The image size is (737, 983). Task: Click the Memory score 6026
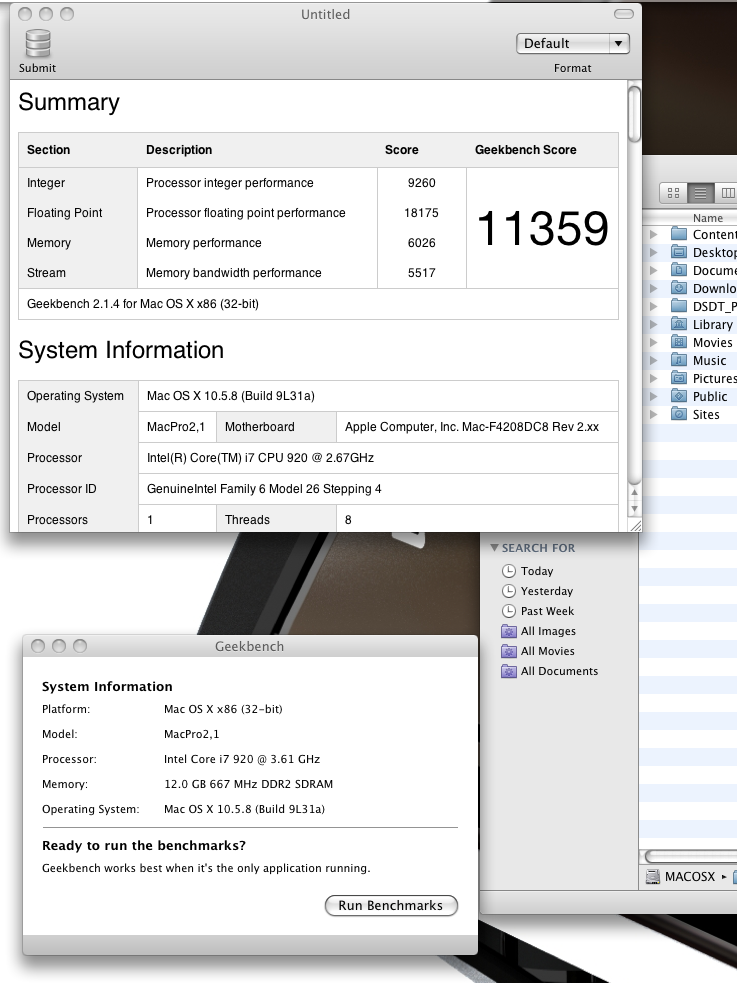pyautogui.click(x=421, y=243)
